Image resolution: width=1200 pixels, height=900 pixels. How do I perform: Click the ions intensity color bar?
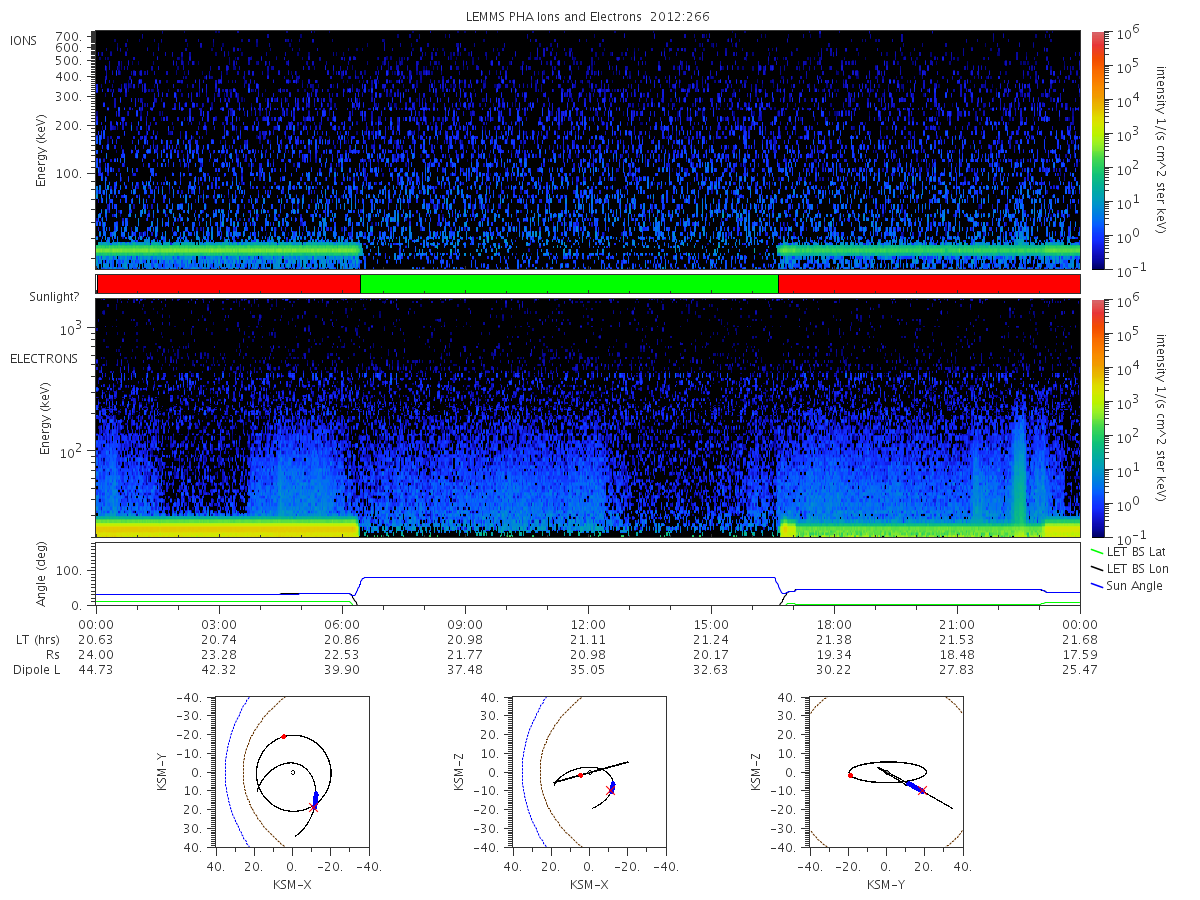(1098, 150)
